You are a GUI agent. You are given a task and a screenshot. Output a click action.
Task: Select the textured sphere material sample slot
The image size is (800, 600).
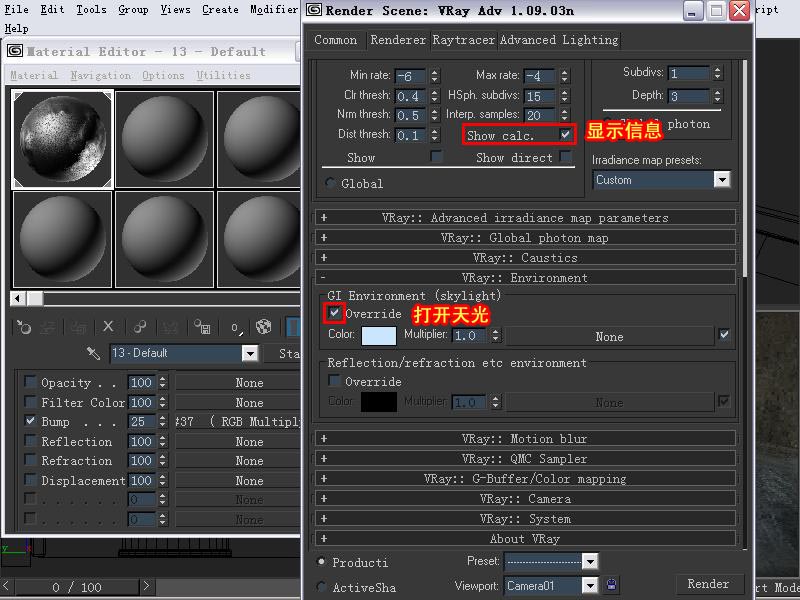coord(62,139)
